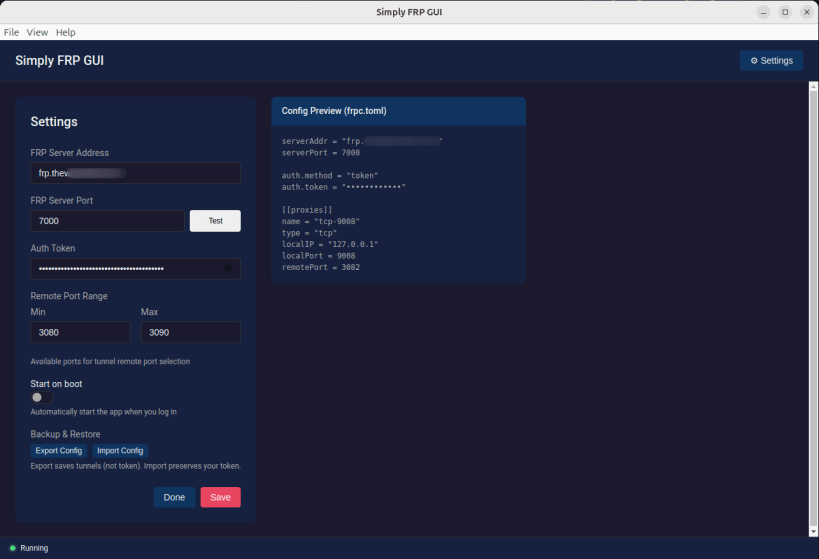Click the '[[proxies]]' preview line
The width and height of the screenshot is (819, 559).
tap(307, 210)
